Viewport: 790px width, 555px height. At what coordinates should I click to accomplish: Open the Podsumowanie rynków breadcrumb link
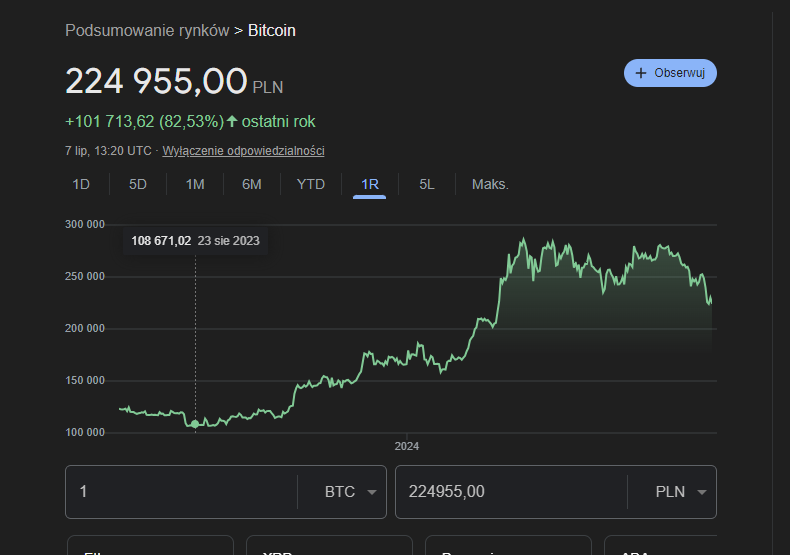[147, 30]
